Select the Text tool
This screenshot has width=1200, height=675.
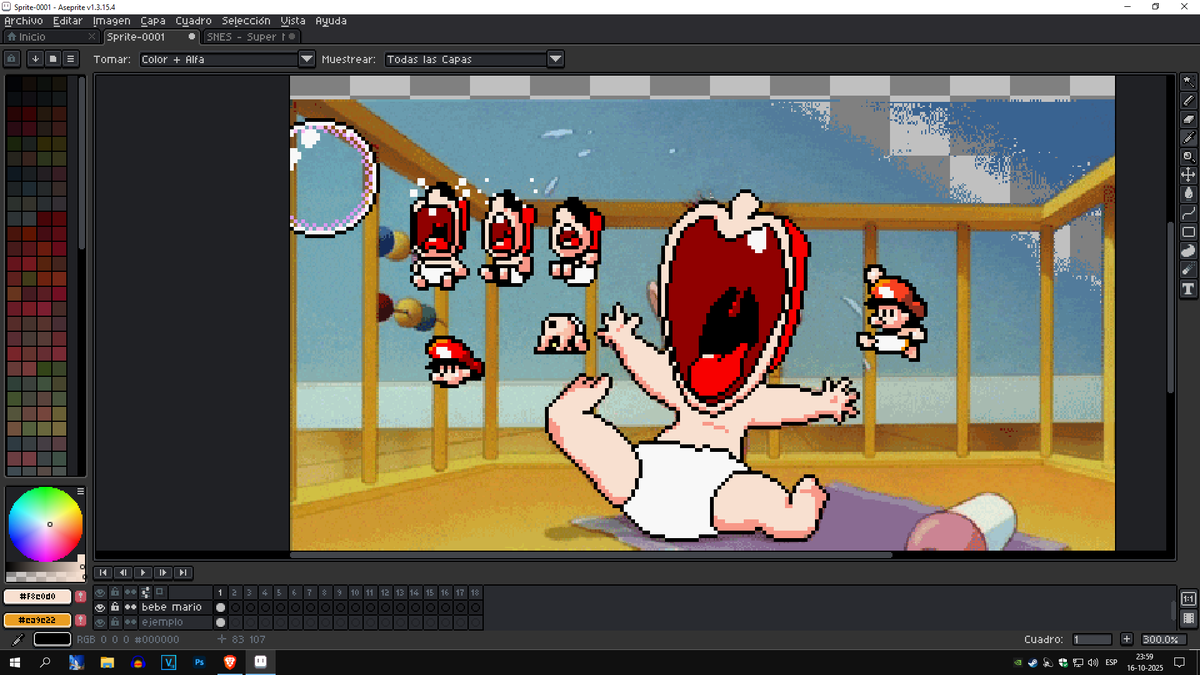[x=1188, y=290]
